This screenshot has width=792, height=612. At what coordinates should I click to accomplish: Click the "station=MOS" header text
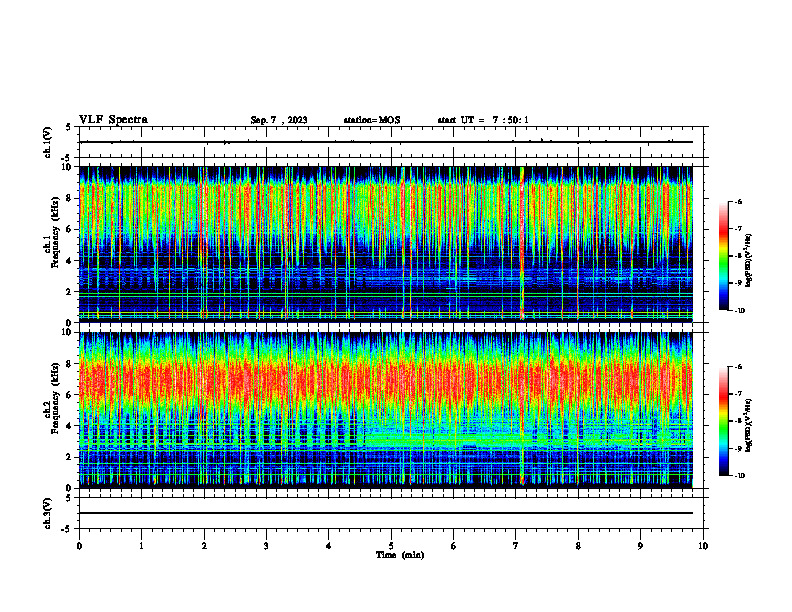pos(372,120)
